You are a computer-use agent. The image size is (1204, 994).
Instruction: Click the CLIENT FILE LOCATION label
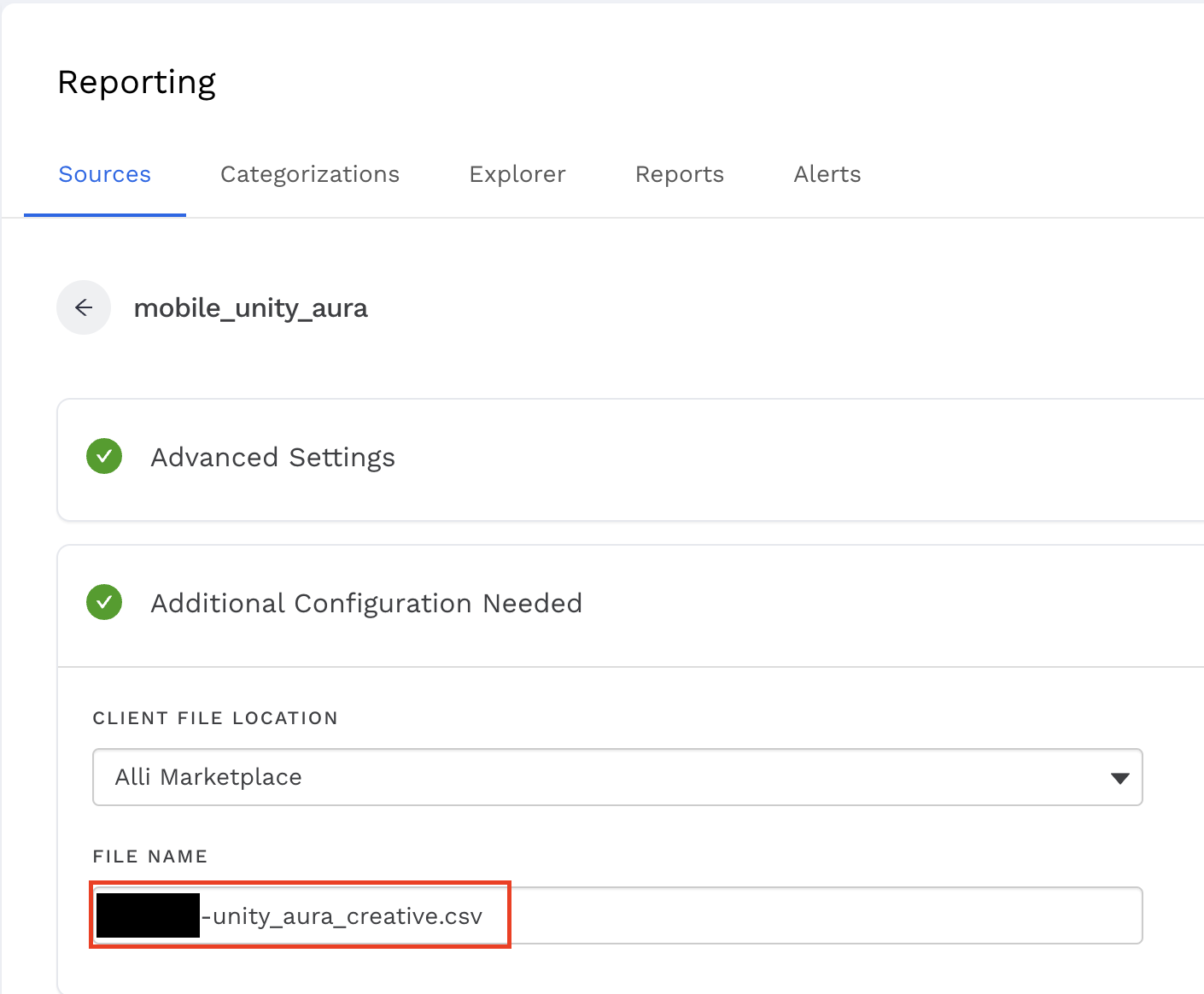click(215, 718)
